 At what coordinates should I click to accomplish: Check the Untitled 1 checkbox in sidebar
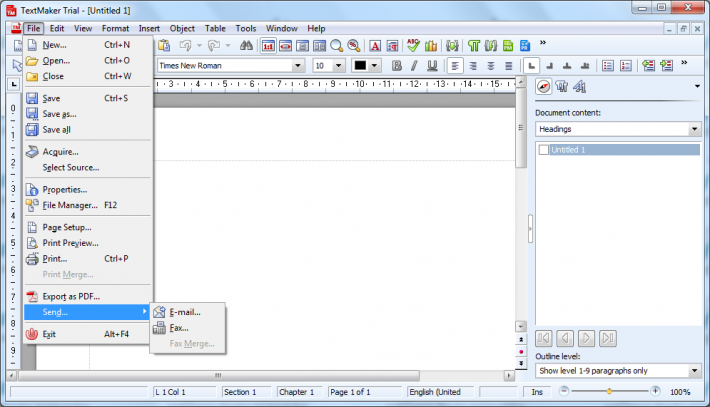[x=544, y=150]
